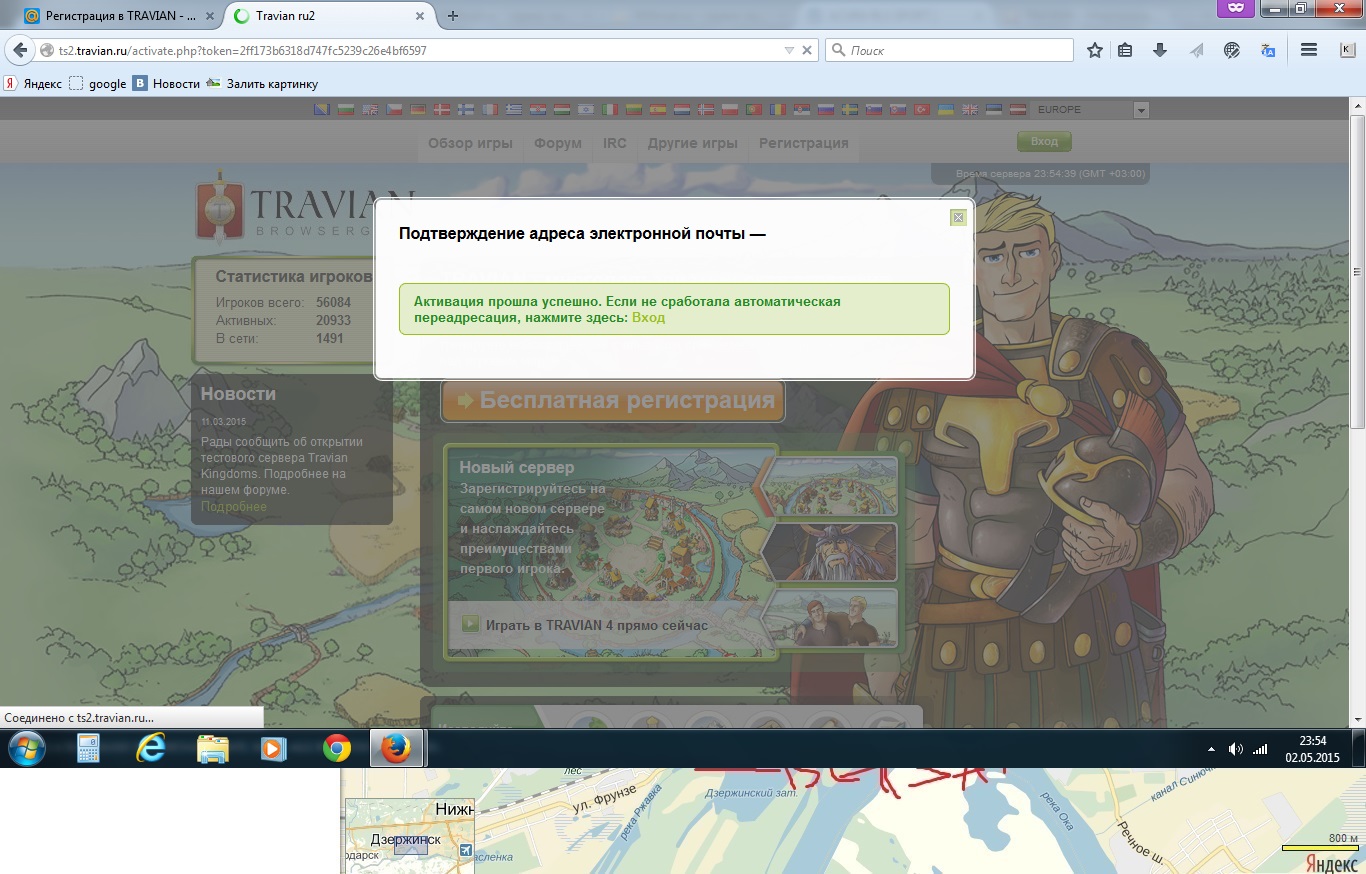Launch Calculator from the taskbar
1366x874 pixels.
[x=88, y=748]
